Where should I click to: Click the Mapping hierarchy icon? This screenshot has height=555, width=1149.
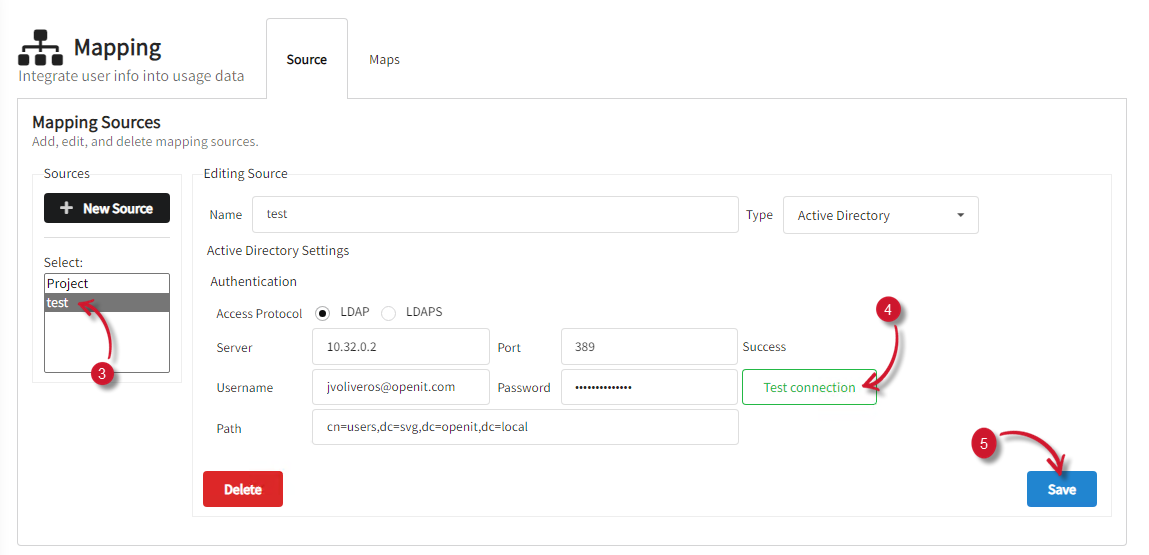pos(40,48)
